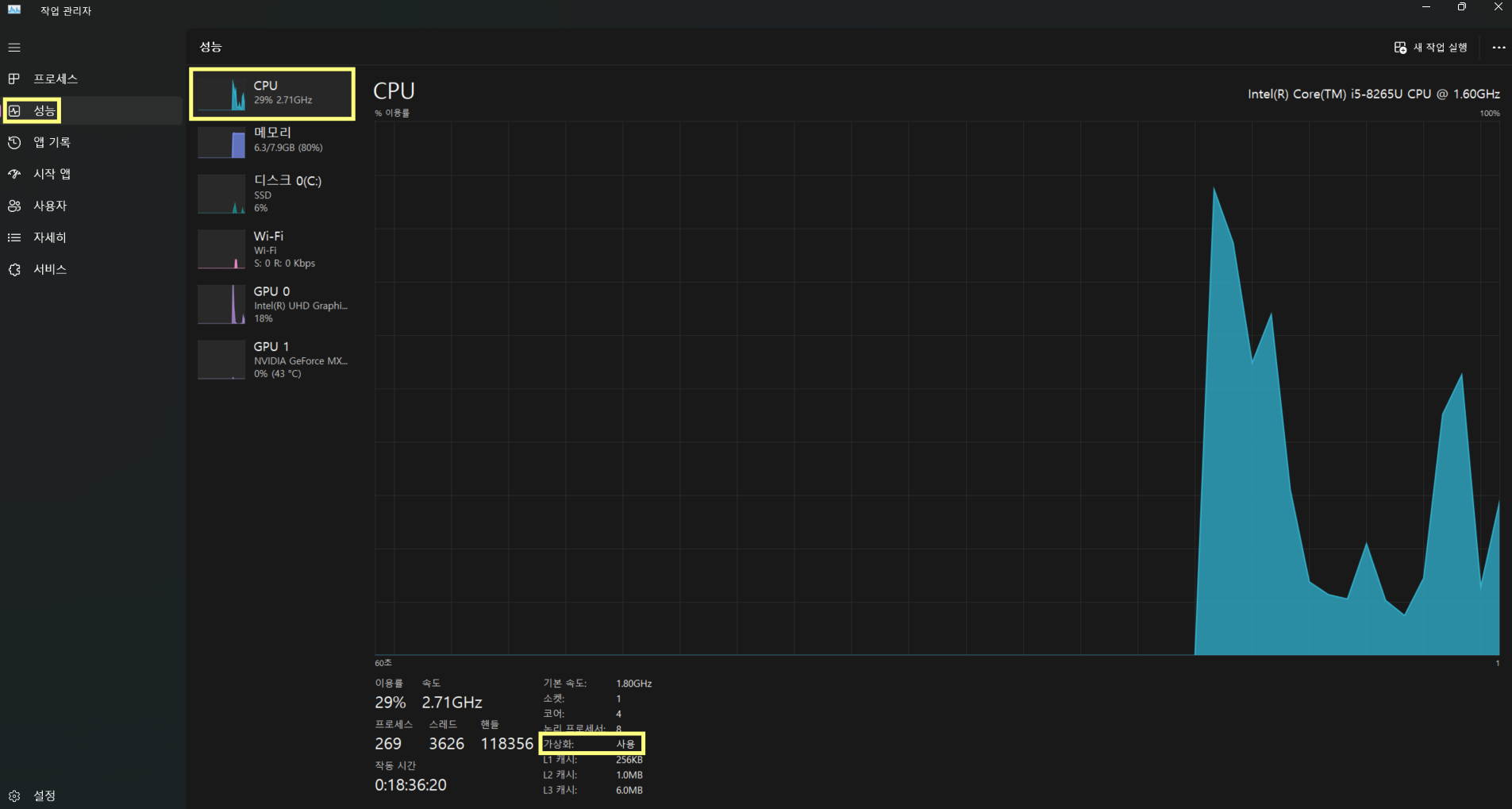
Task: Restore down the 작업 관리자 window
Action: click(x=1462, y=7)
